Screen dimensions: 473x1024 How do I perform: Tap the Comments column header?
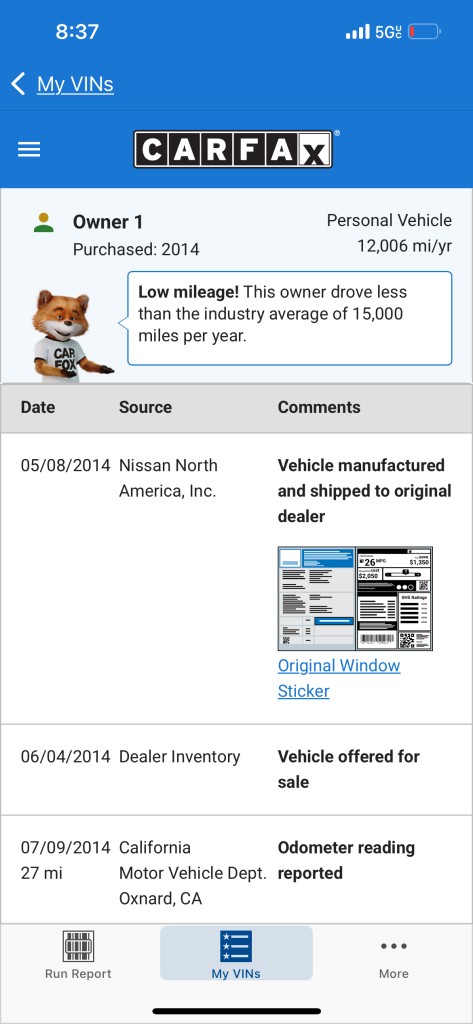point(319,407)
